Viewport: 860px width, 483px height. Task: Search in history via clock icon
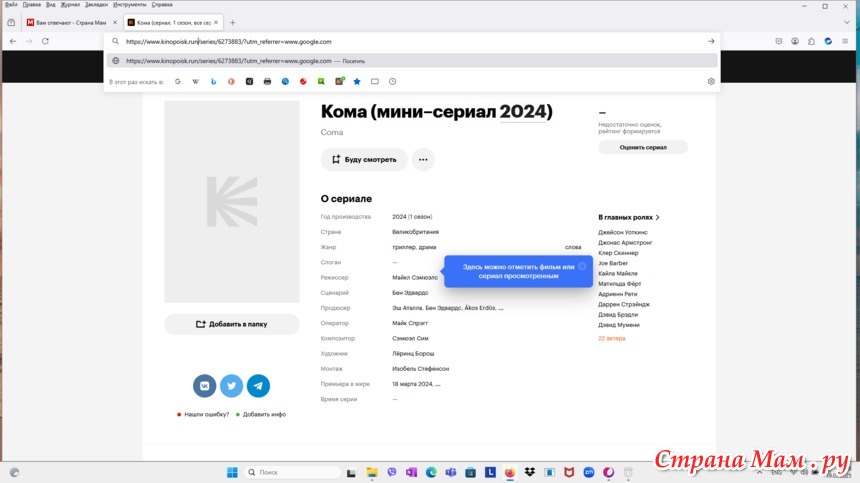tap(393, 81)
